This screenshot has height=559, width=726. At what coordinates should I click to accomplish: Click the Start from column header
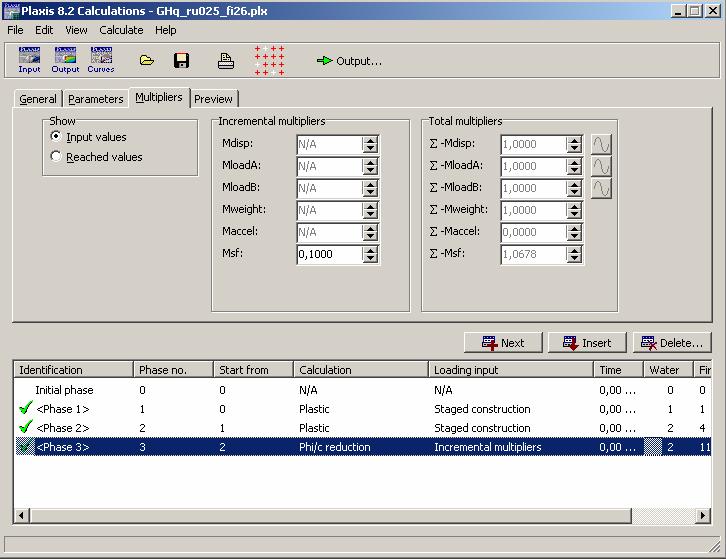(253, 370)
